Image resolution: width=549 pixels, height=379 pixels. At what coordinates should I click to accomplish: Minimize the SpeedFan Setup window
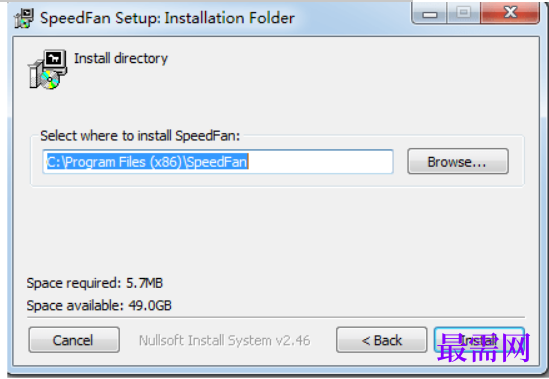[430, 13]
